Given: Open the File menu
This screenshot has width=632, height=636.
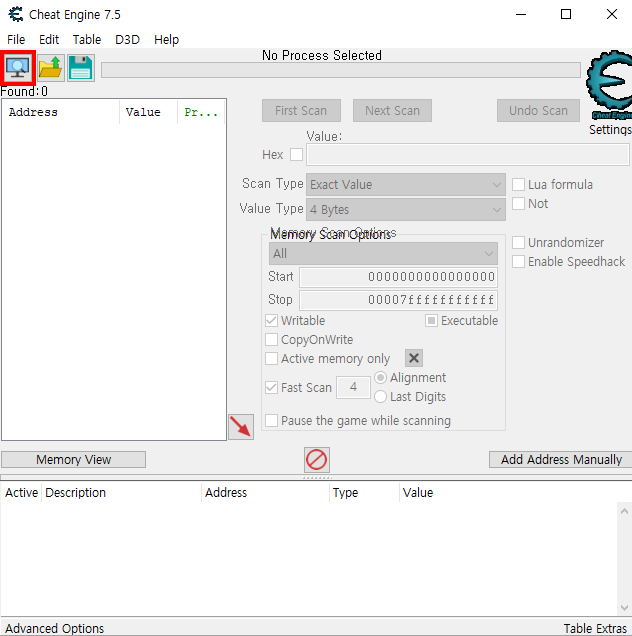Looking at the screenshot, I should [16, 40].
